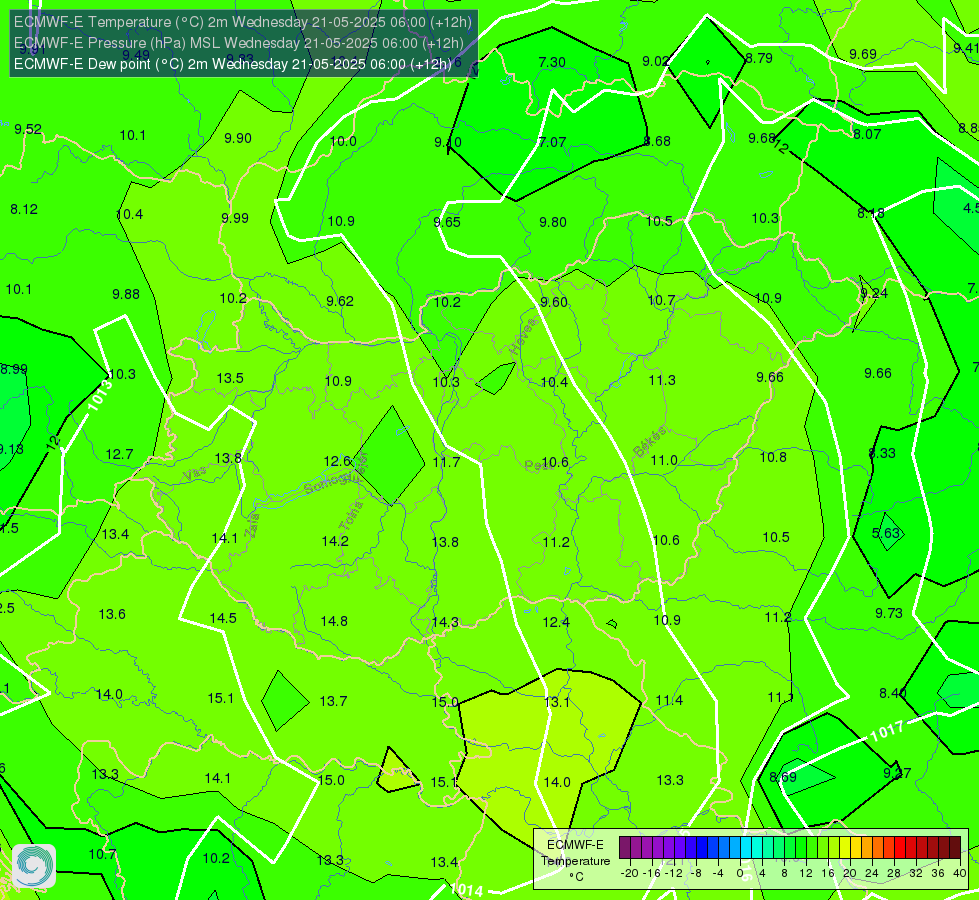979x900 pixels.
Task: Click the 14.2 temperature value
Action: 335,541
